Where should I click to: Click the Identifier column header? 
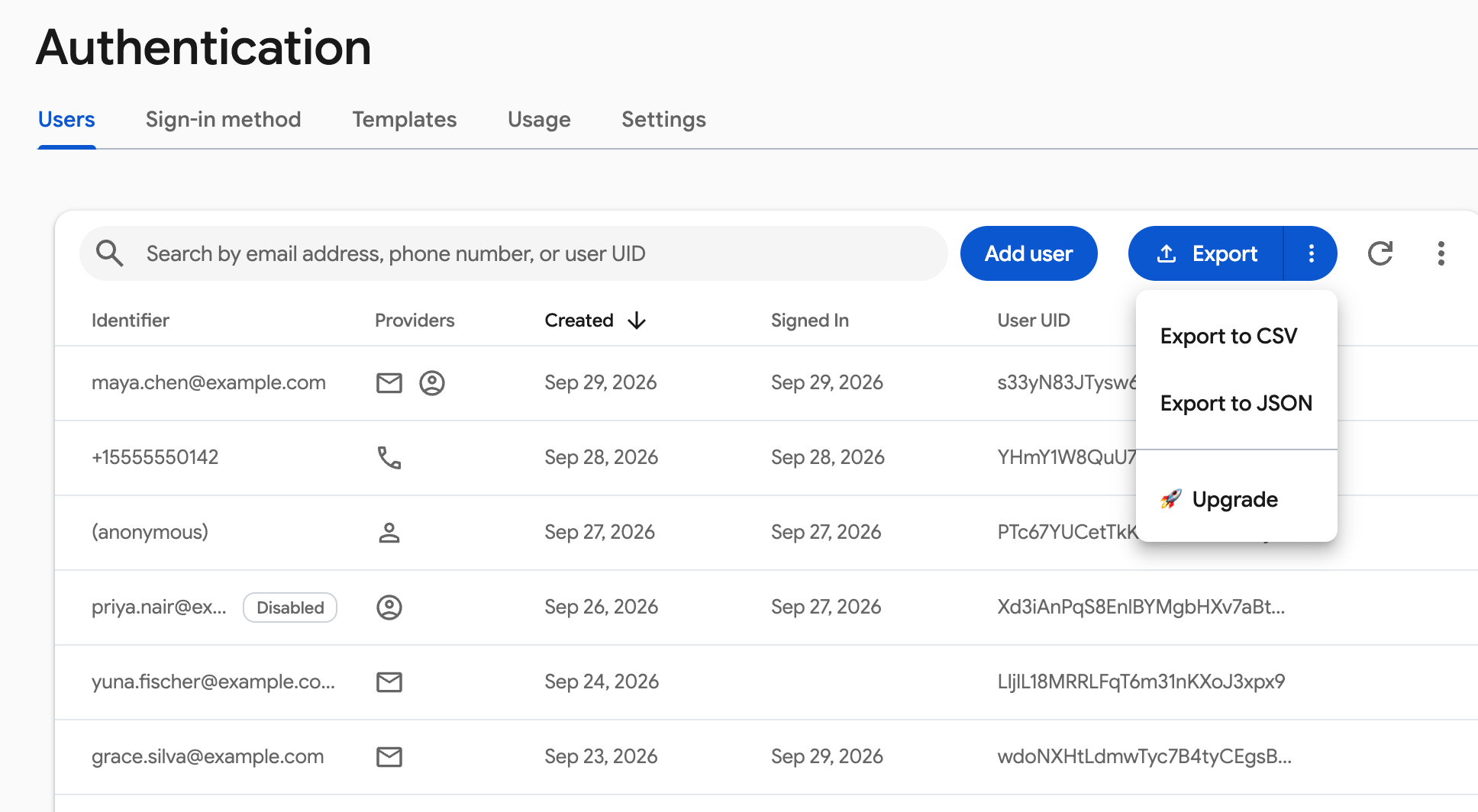(131, 321)
